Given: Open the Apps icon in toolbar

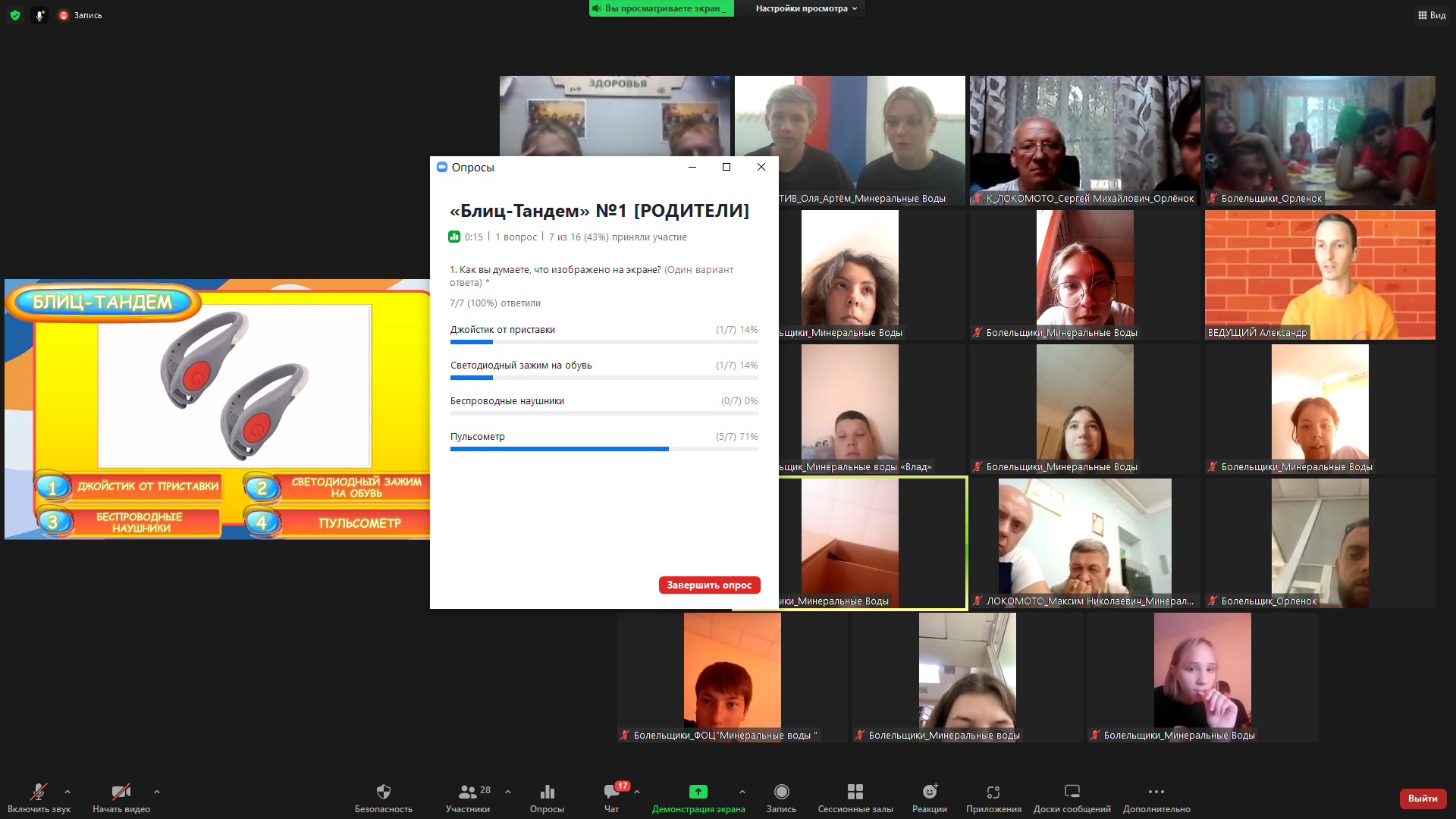Looking at the screenshot, I should [x=993, y=792].
